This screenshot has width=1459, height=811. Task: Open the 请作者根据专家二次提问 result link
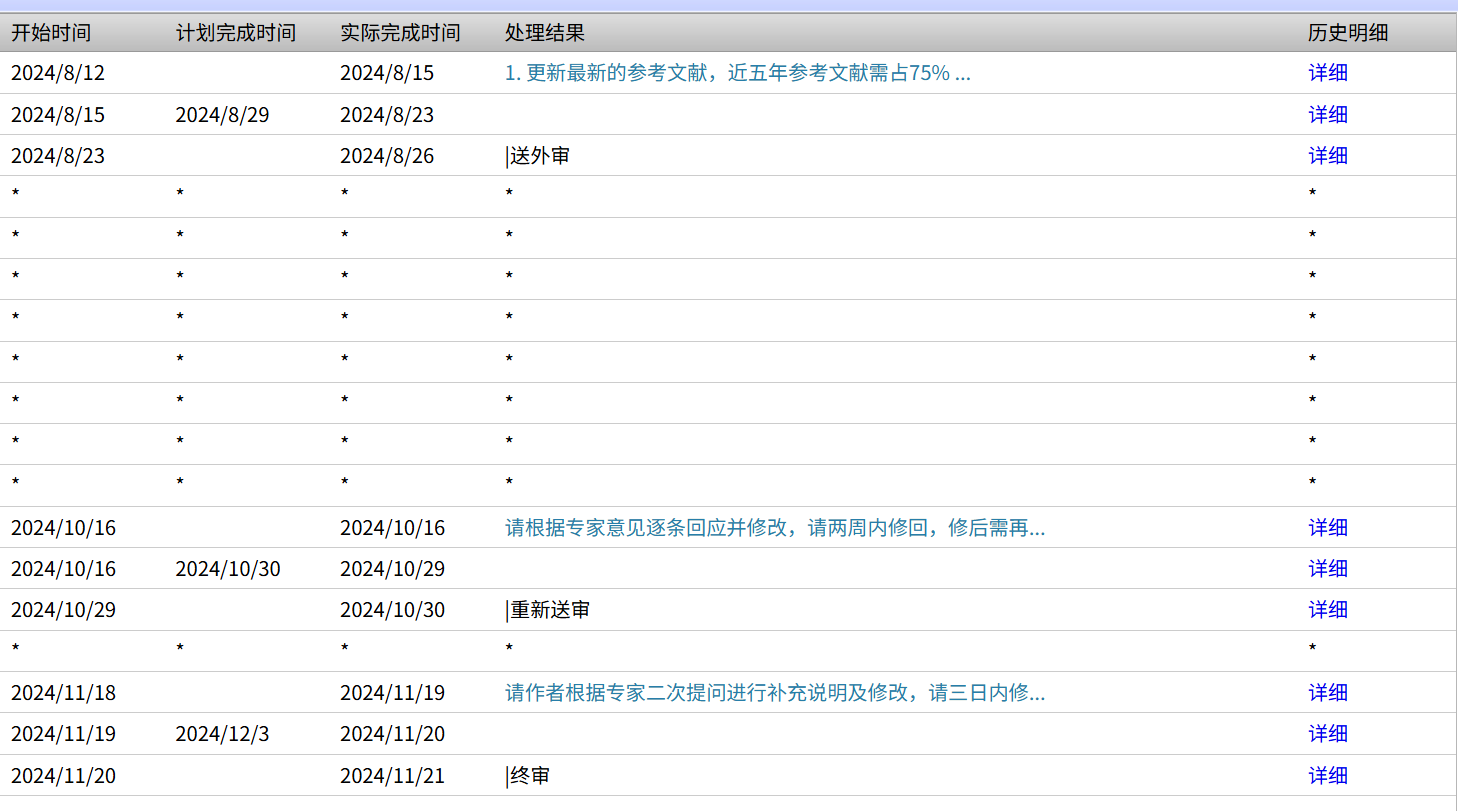tap(775, 693)
